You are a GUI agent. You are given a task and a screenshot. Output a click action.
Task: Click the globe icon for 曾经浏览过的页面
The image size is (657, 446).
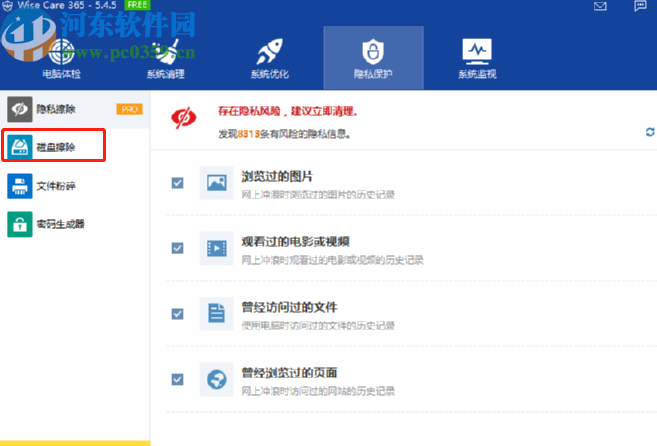point(217,379)
